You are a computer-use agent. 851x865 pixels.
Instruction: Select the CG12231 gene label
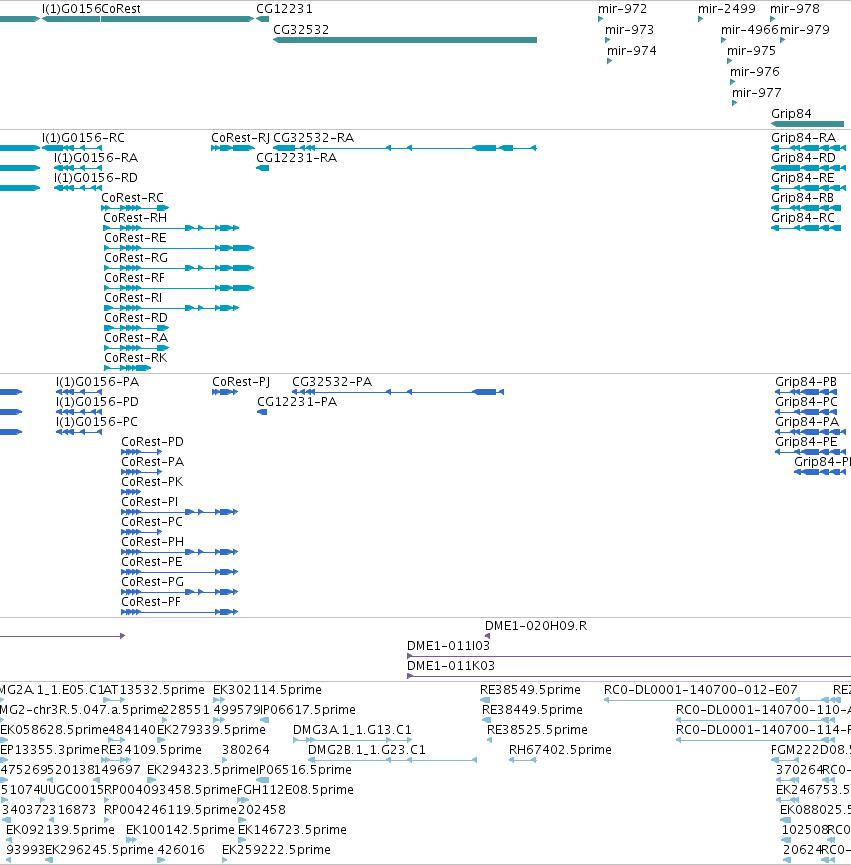coord(284,9)
